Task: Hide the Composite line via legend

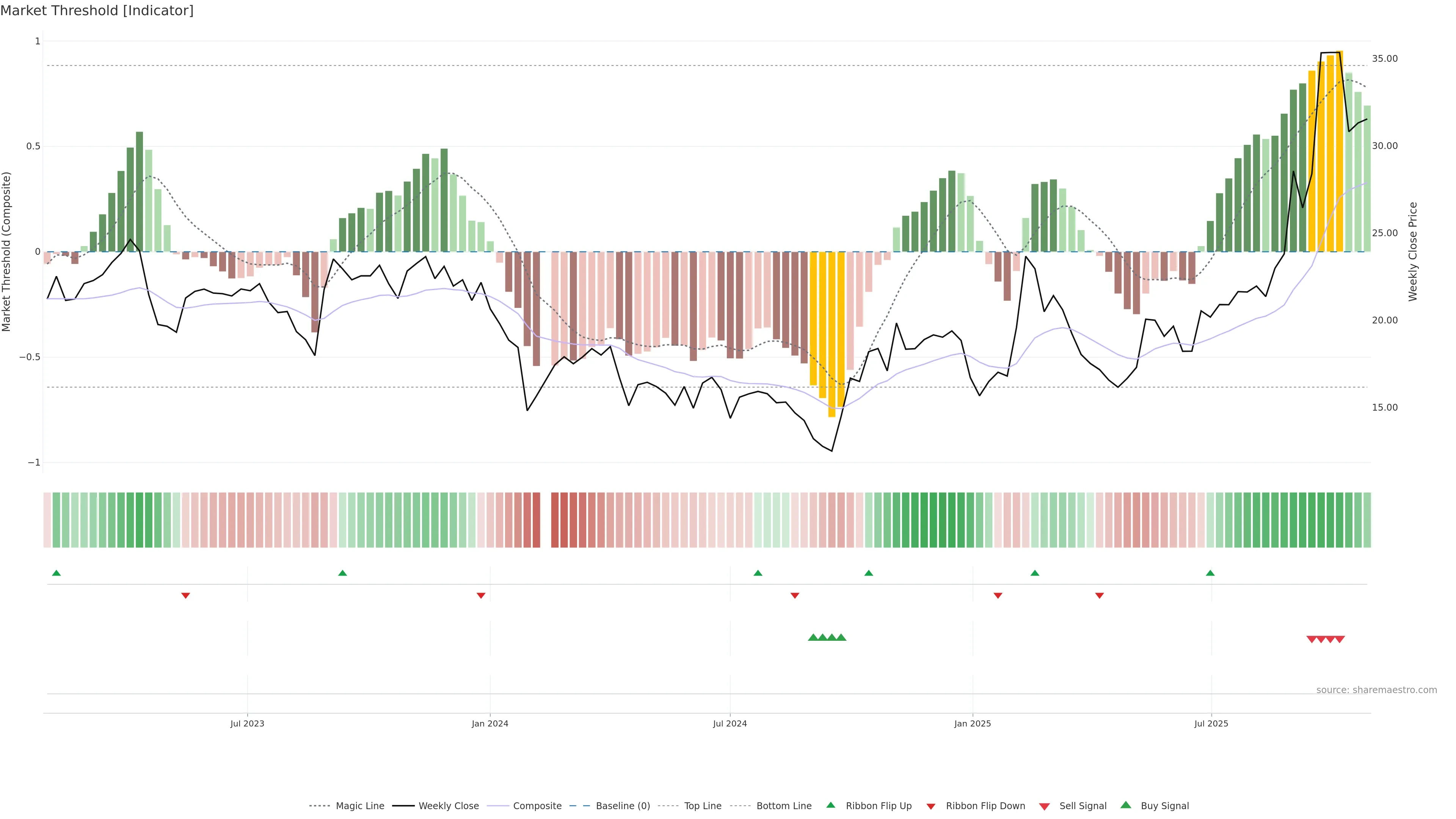Action: [537, 806]
